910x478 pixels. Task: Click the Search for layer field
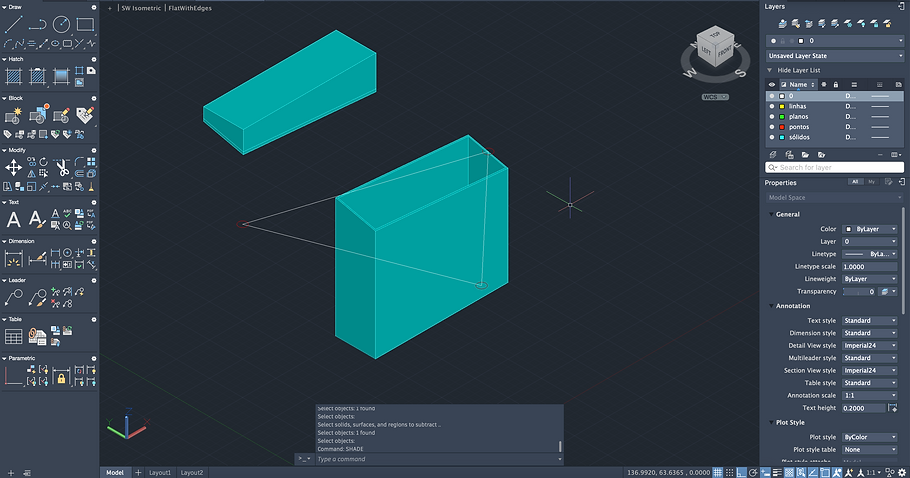[835, 168]
